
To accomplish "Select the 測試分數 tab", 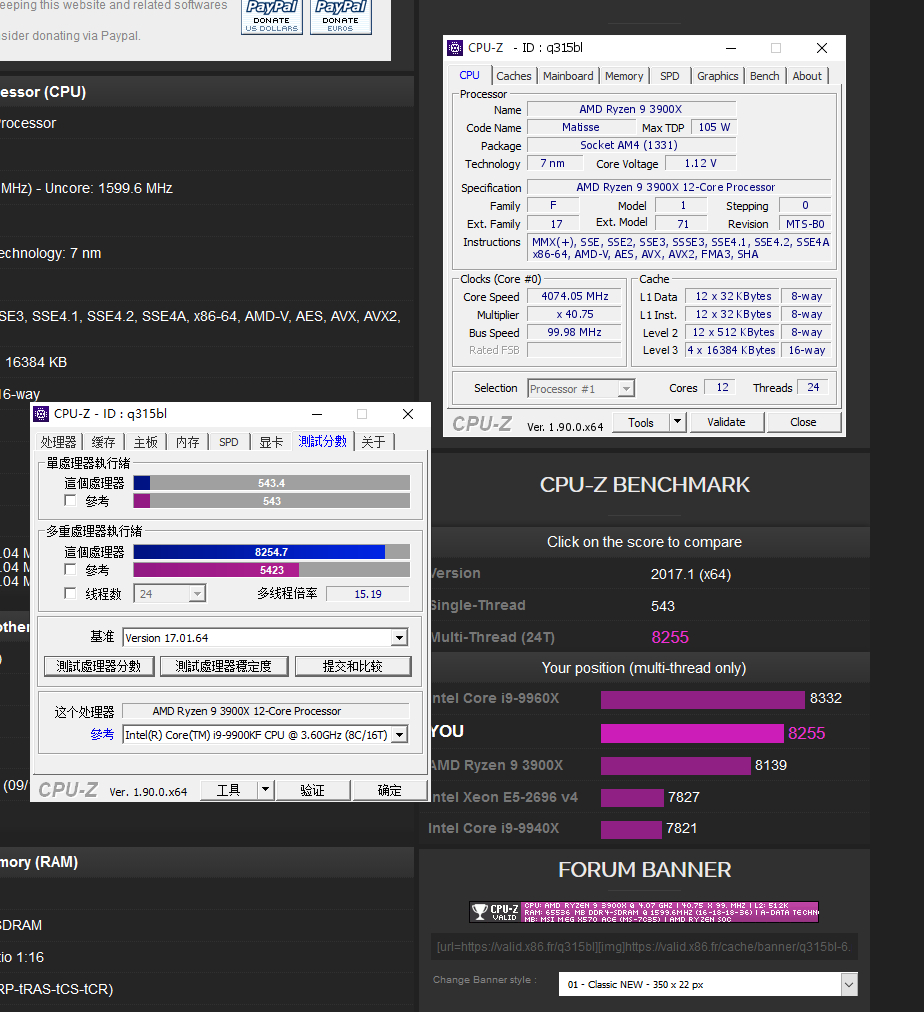I will pos(323,441).
